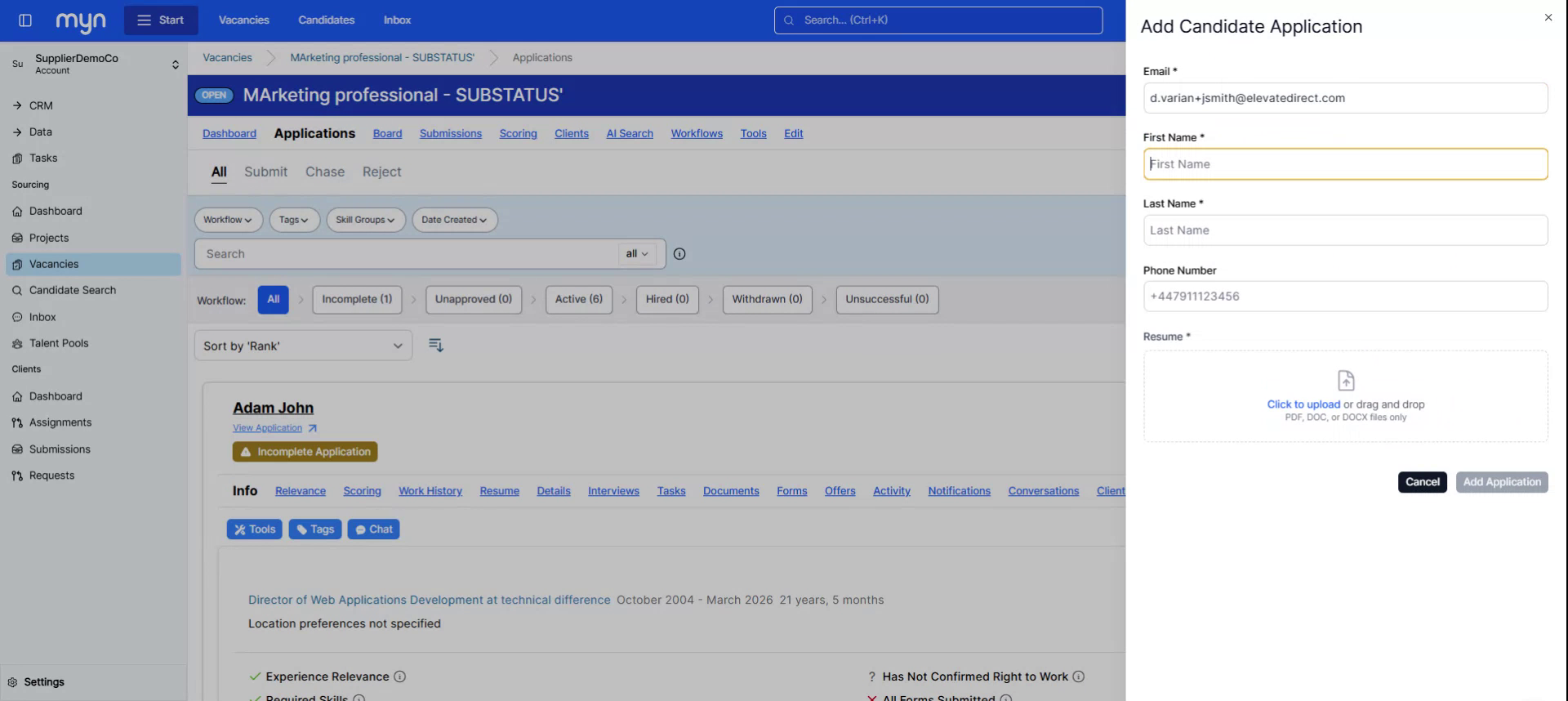Click into the Last Name field

pos(1345,230)
